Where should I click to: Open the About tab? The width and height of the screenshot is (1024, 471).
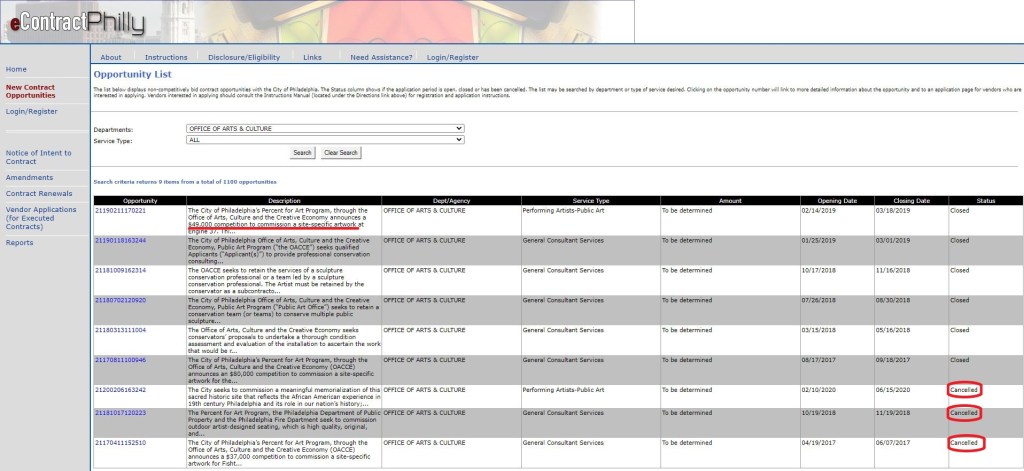pyautogui.click(x=111, y=57)
